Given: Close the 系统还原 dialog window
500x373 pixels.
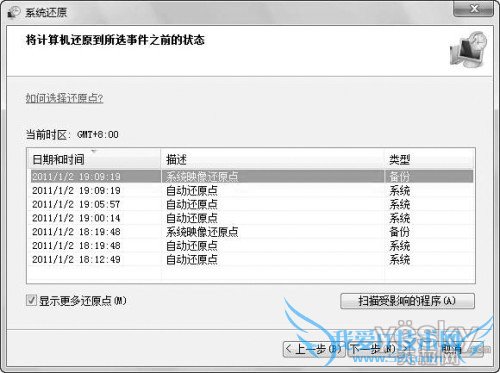Looking at the screenshot, I should (x=473, y=9).
